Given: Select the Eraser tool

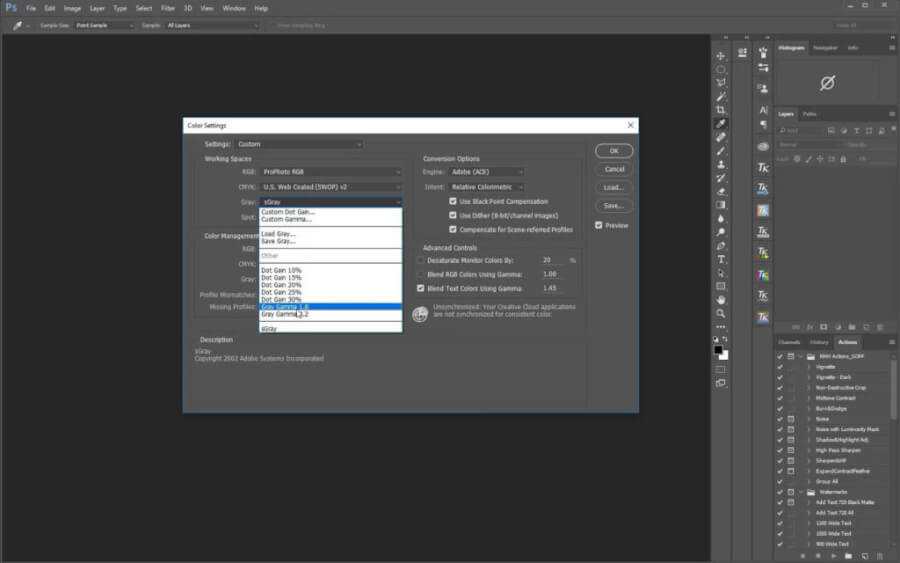Looking at the screenshot, I should tap(720, 192).
